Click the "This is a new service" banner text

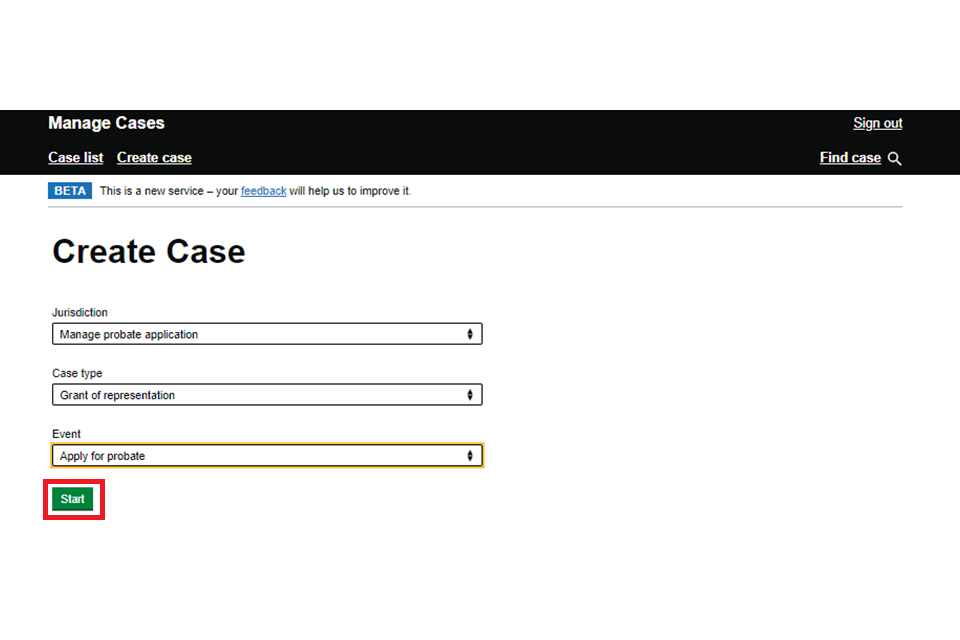(x=168, y=191)
